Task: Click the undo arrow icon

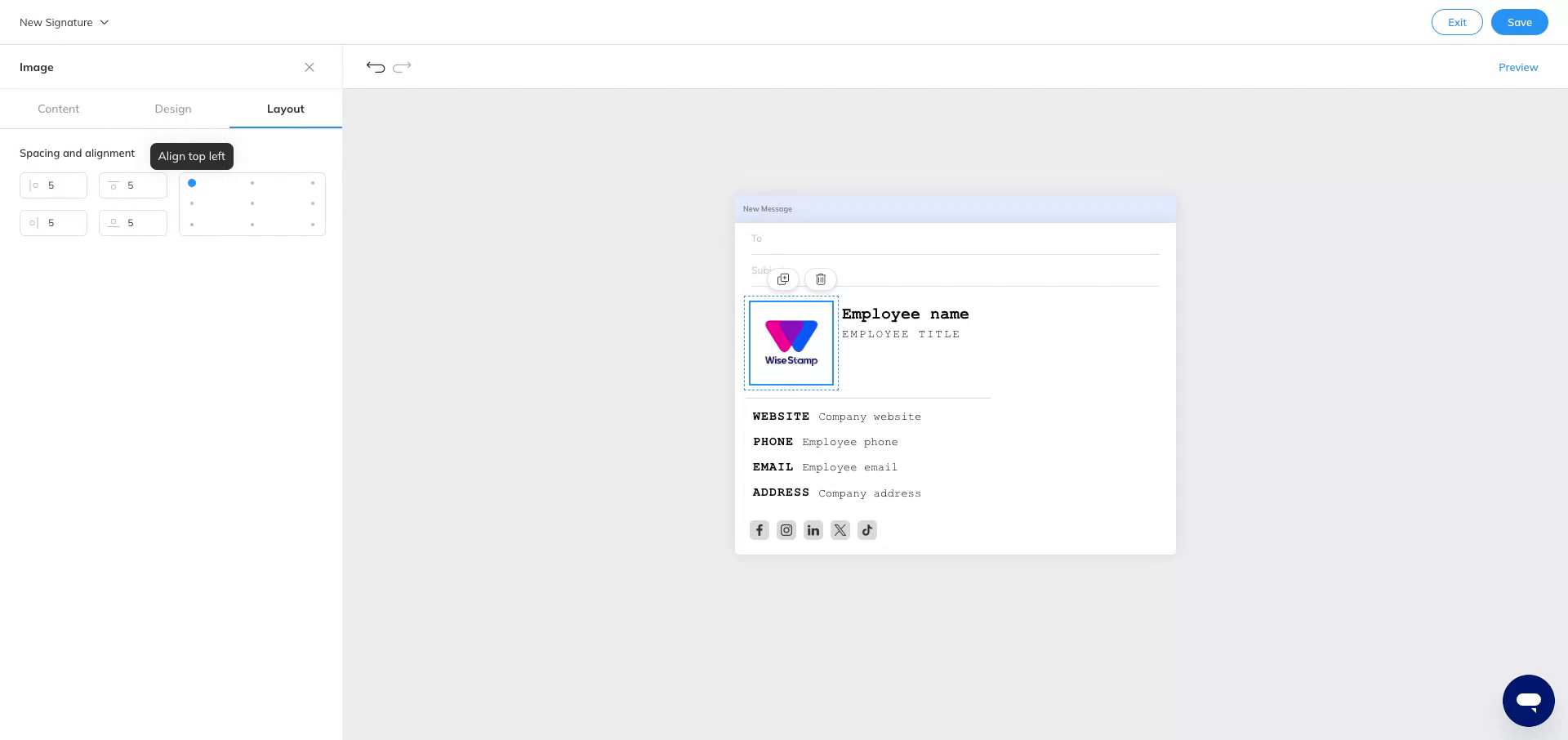Action: [376, 67]
